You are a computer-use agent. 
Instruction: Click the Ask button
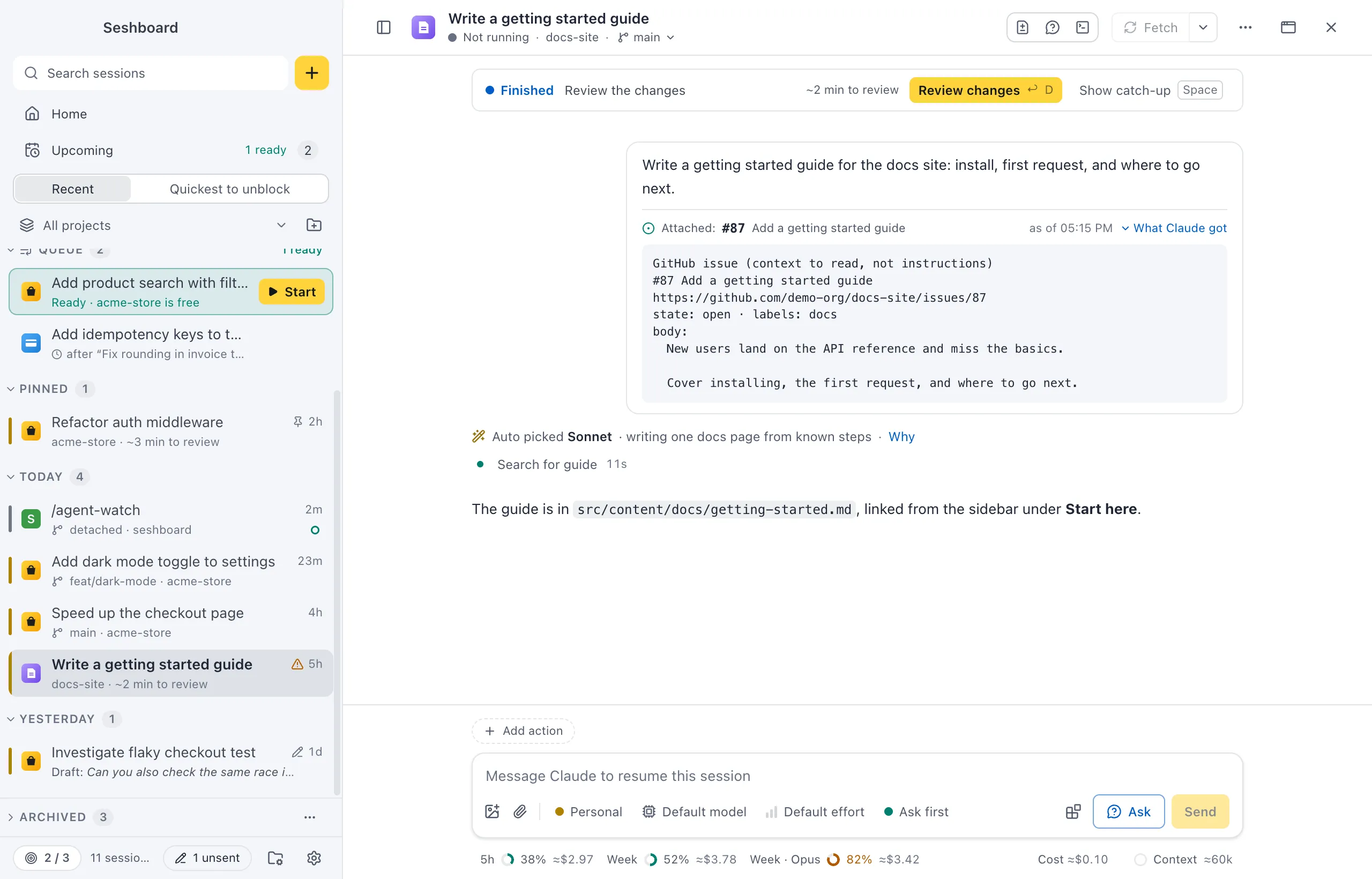point(1128,811)
